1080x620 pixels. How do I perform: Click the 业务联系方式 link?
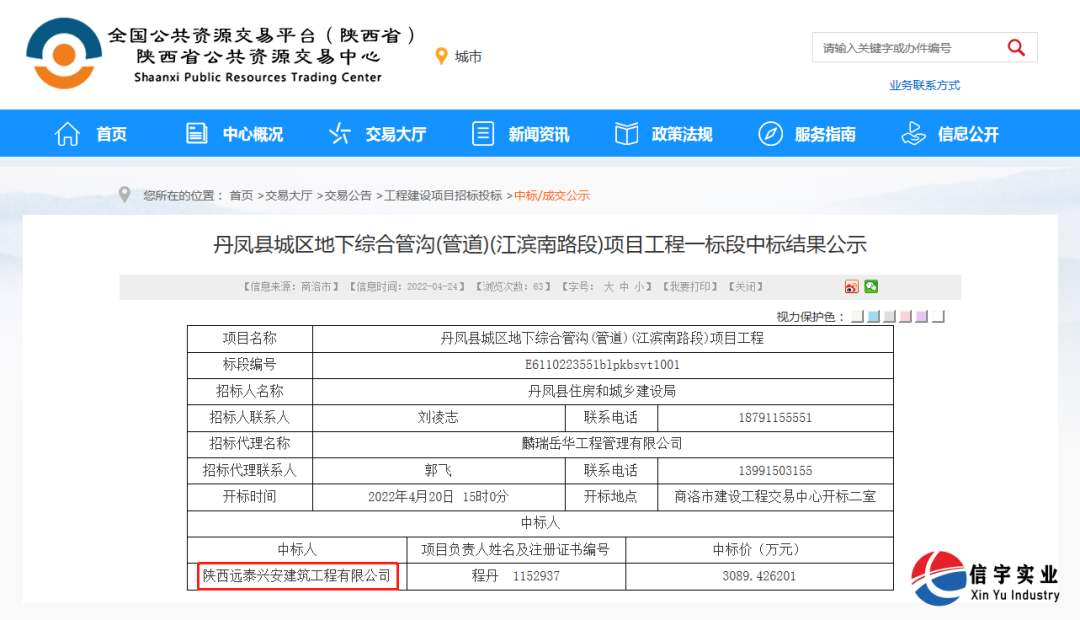click(x=923, y=85)
